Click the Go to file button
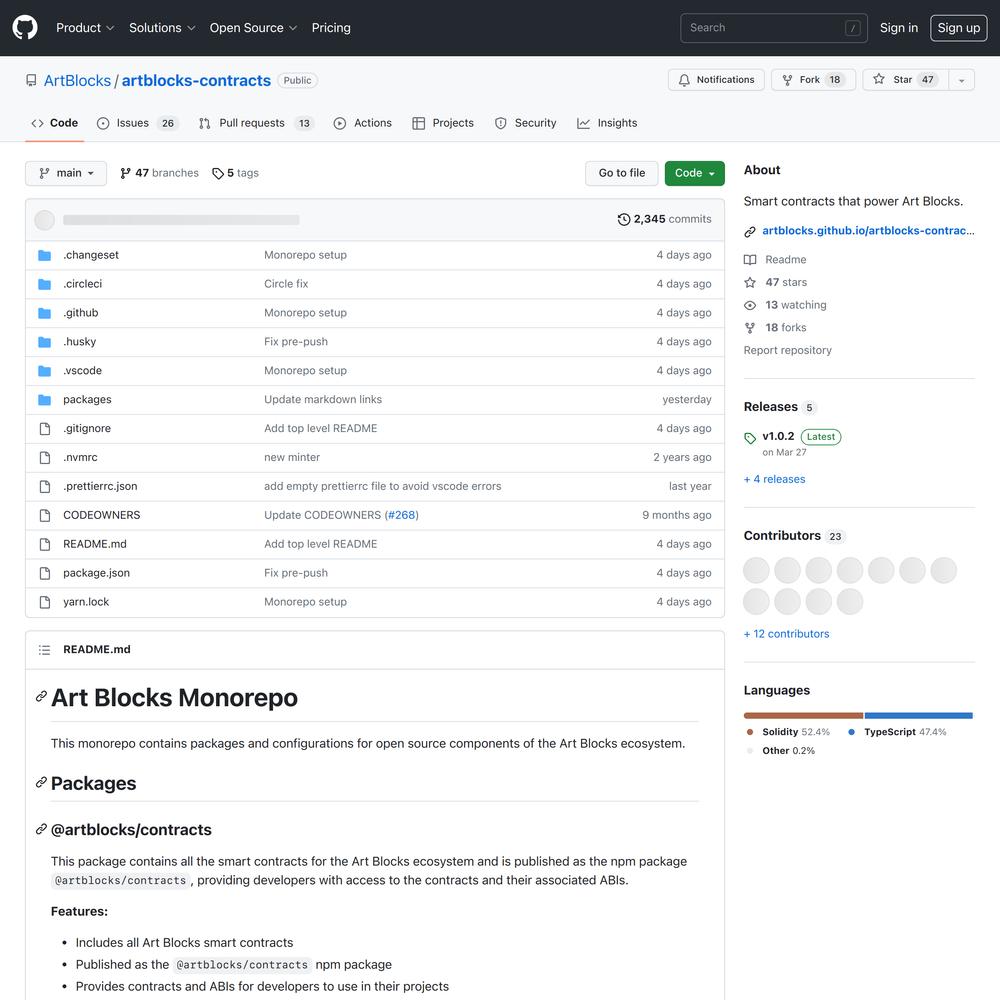1000x1000 pixels. click(x=621, y=173)
